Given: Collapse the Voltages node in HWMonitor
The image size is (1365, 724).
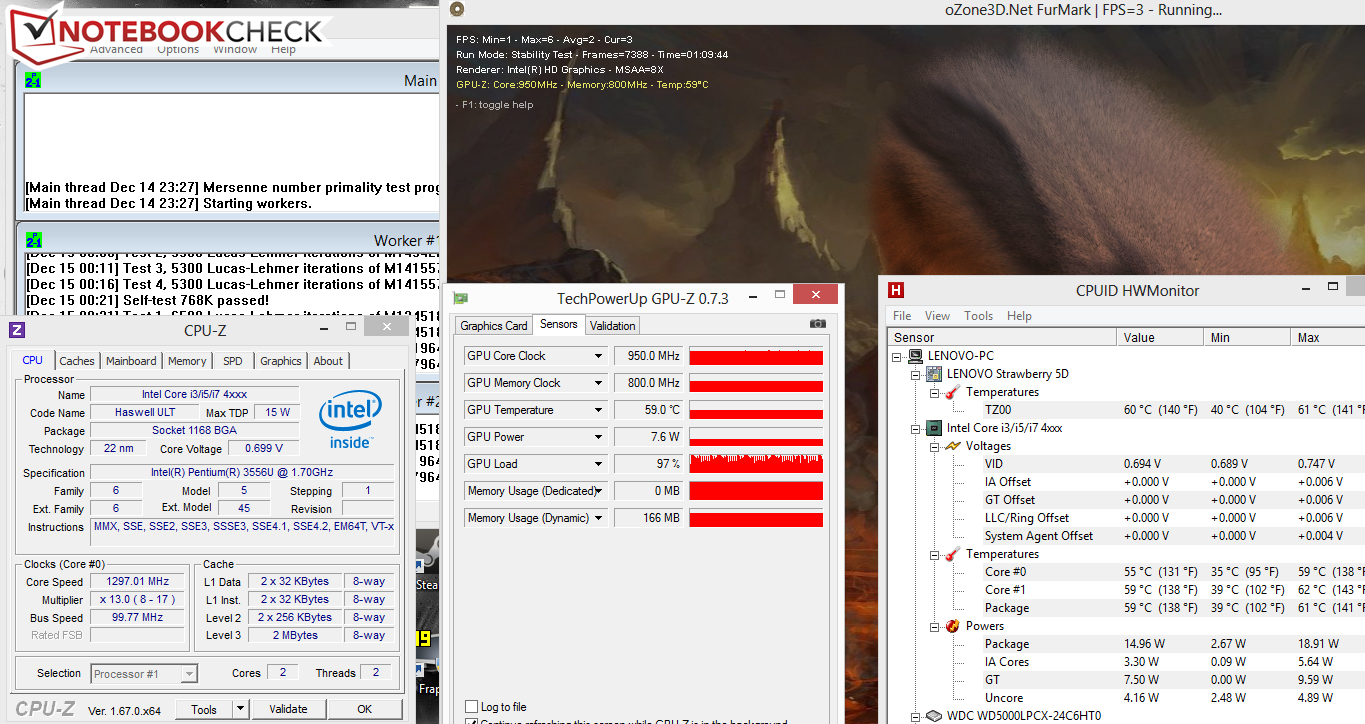Looking at the screenshot, I should pyautogui.click(x=934, y=446).
